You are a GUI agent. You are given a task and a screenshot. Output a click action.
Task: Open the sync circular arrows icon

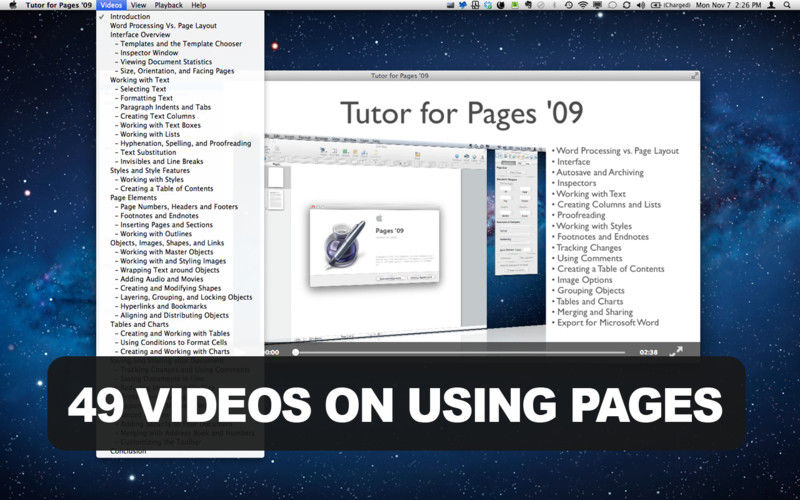[x=627, y=5]
